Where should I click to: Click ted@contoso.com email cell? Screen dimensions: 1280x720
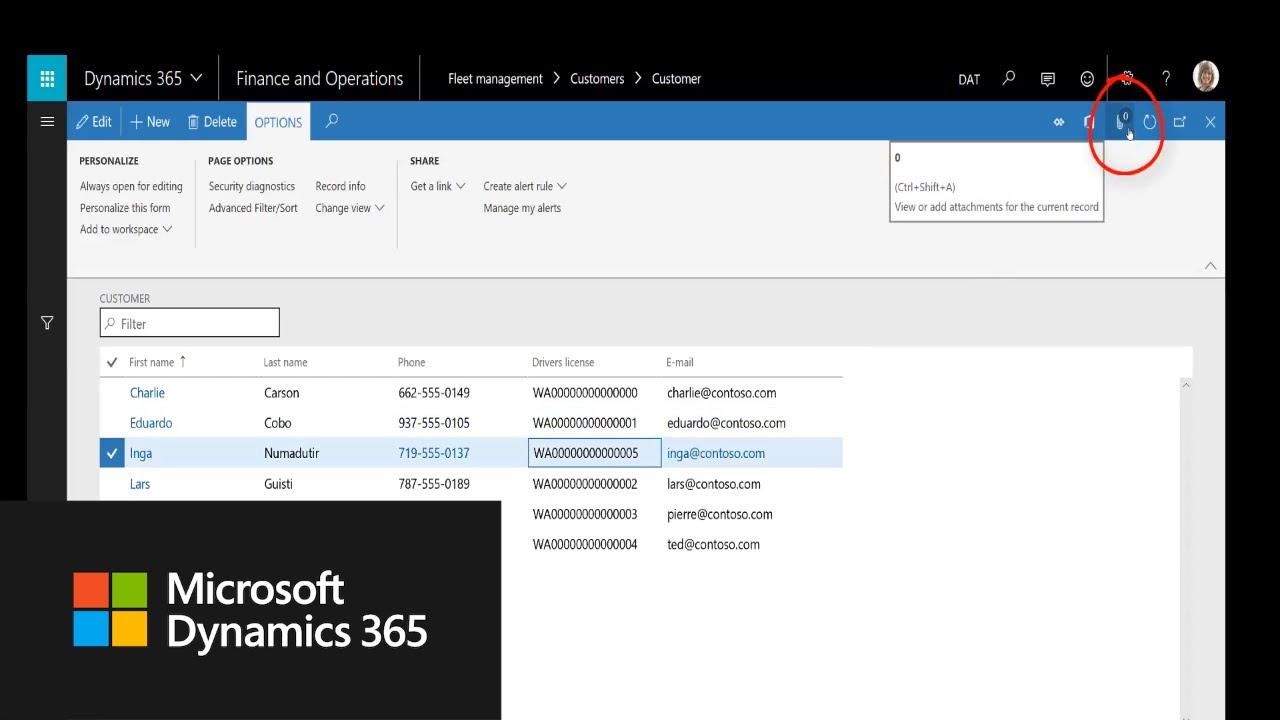click(x=713, y=544)
